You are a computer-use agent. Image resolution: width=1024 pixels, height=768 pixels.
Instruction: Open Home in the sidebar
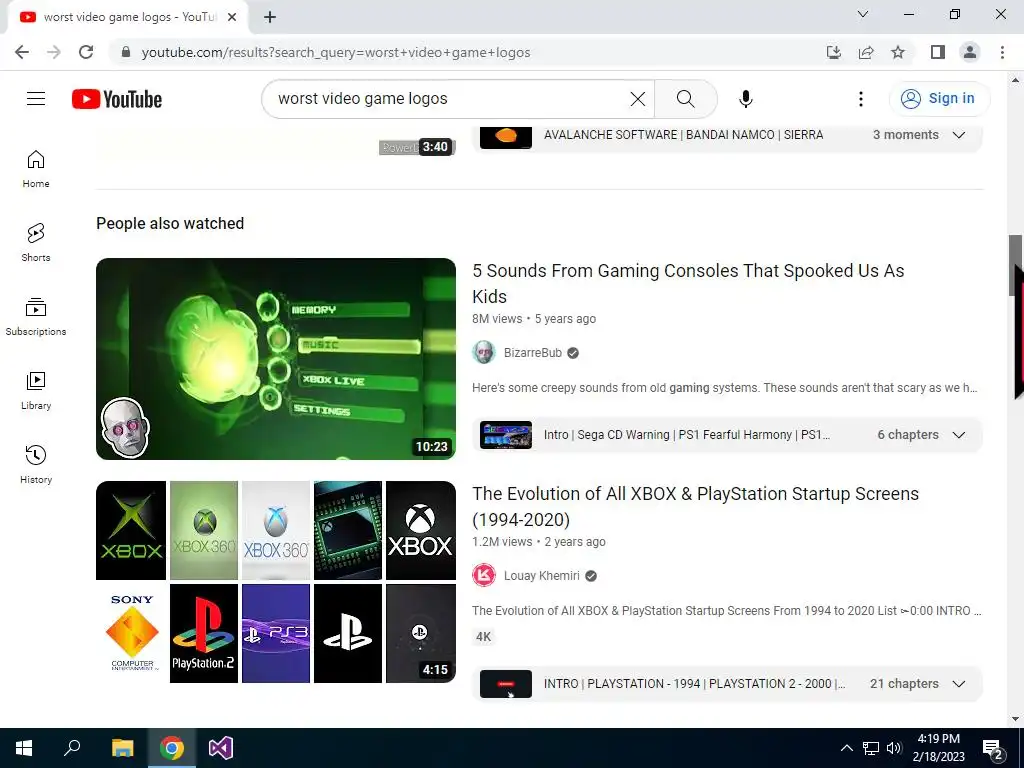(36, 168)
